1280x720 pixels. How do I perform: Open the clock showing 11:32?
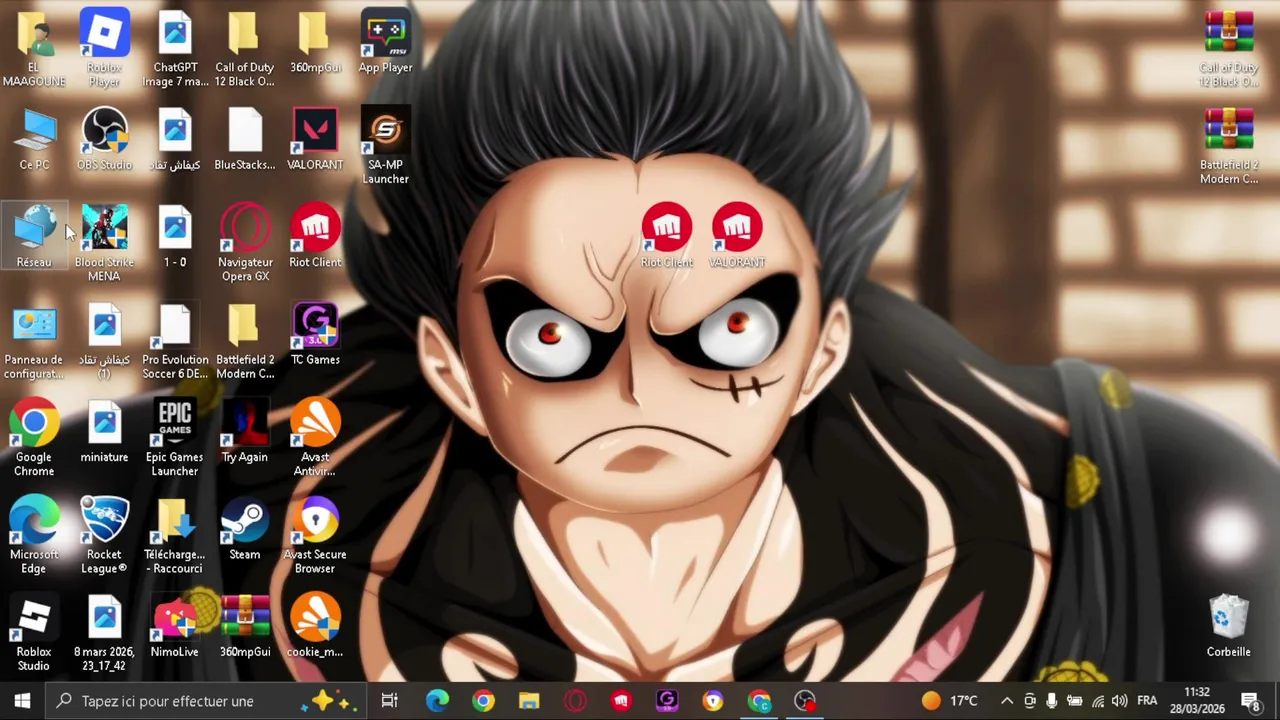coord(1197,701)
